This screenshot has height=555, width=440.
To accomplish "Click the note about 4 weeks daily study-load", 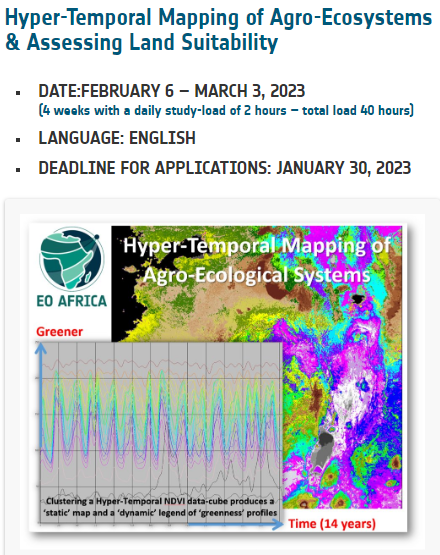I will [226, 110].
